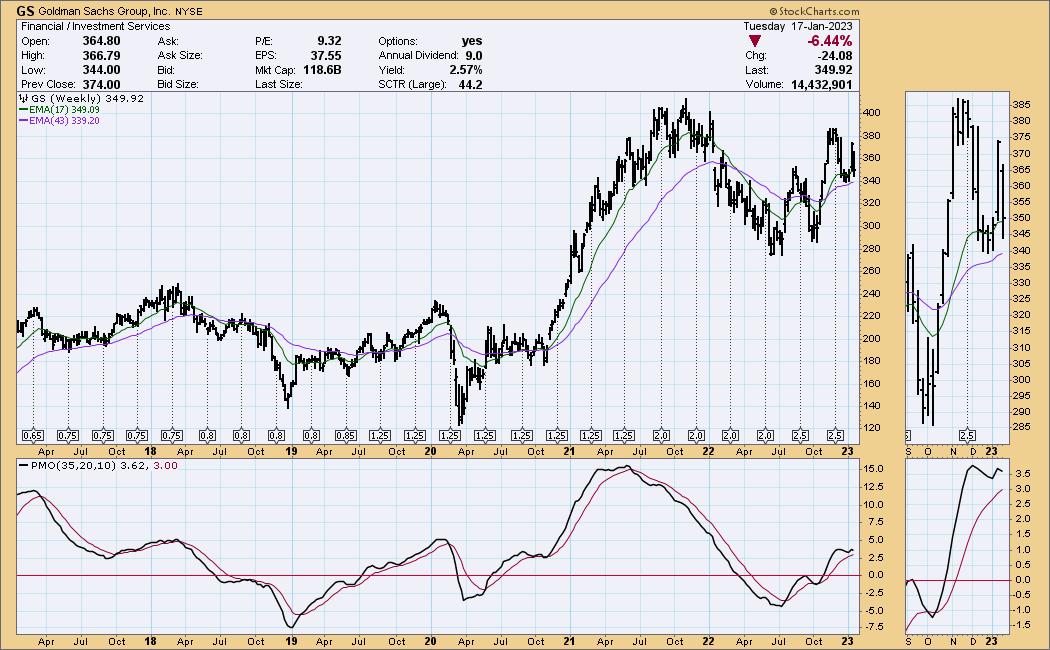
Task: Click the GS ticker symbol in header
Action: [25, 11]
